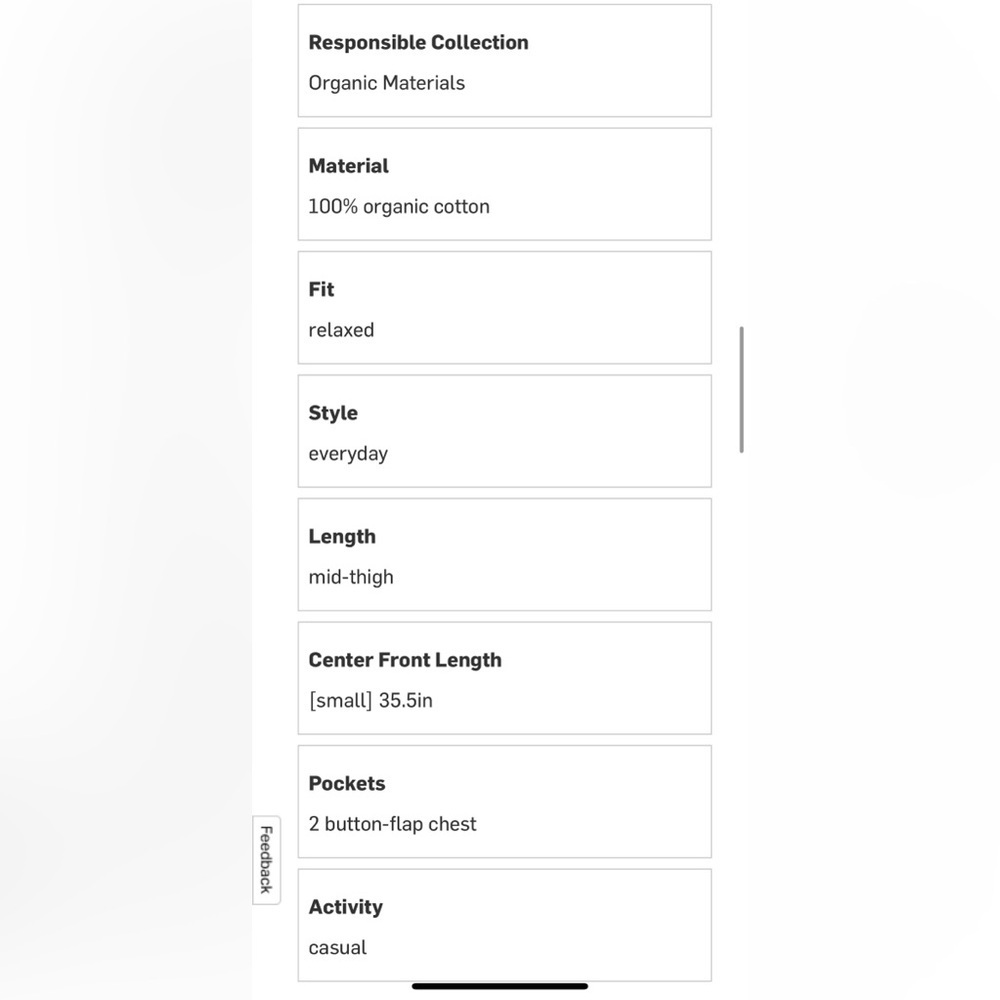Click the 100% organic cotton text
The height and width of the screenshot is (1000, 1000).
click(399, 207)
